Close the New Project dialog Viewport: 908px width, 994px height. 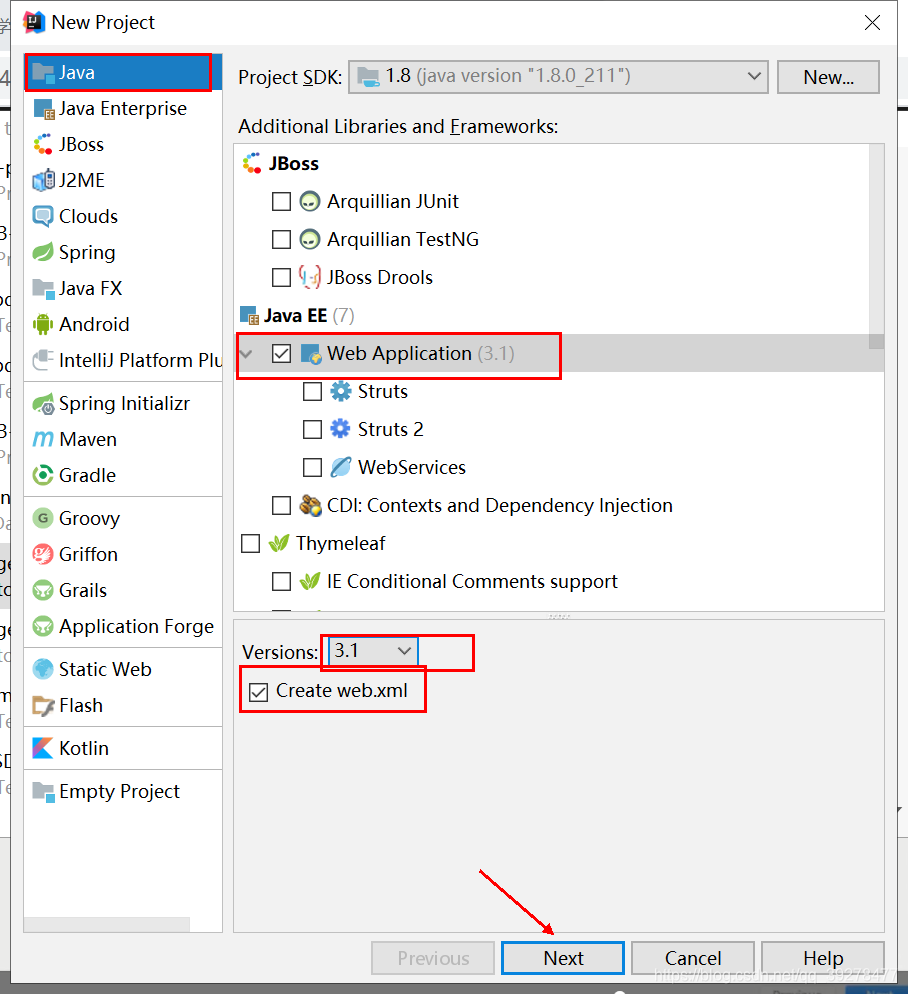click(x=872, y=23)
